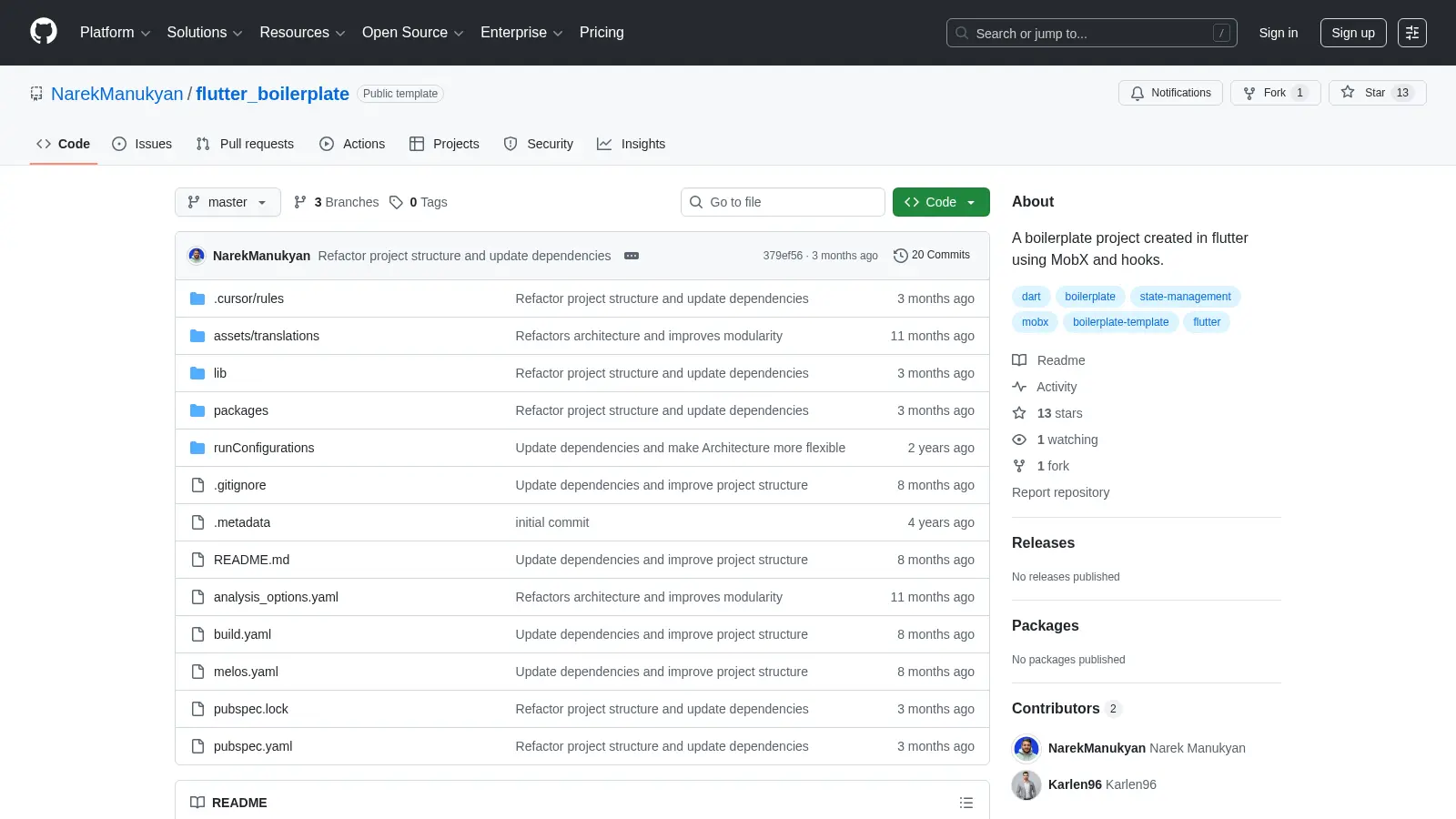Screen dimensions: 1456x819
Task: Switch to the Insights tab
Action: tap(632, 144)
